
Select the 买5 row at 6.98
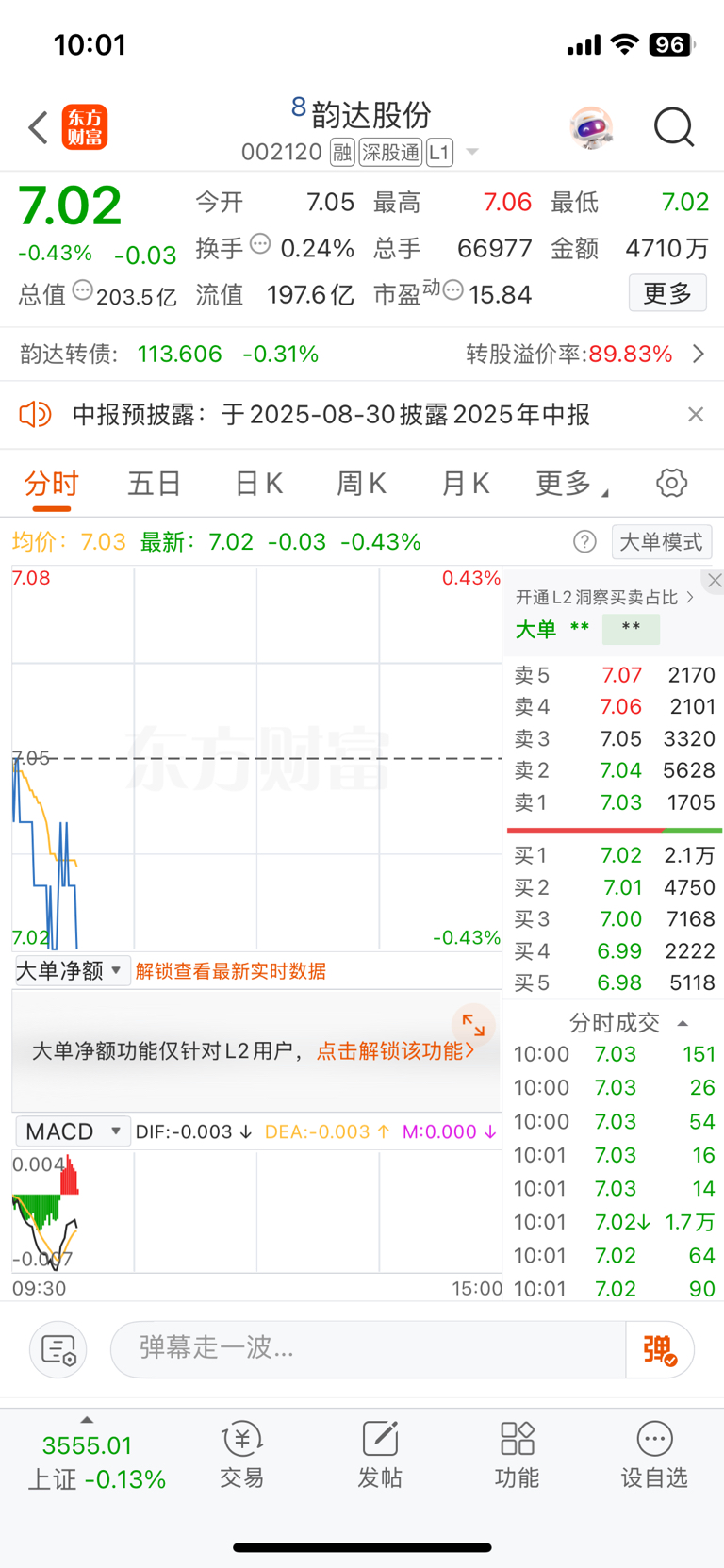point(614,982)
